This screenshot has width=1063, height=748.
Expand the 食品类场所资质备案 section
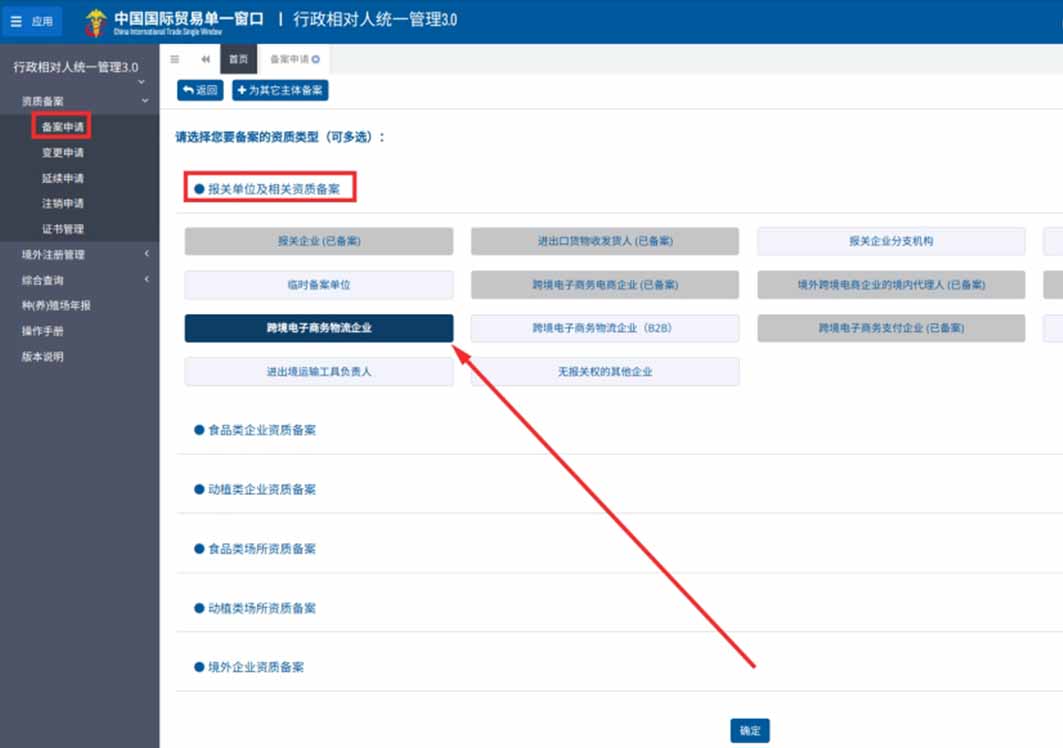point(255,549)
